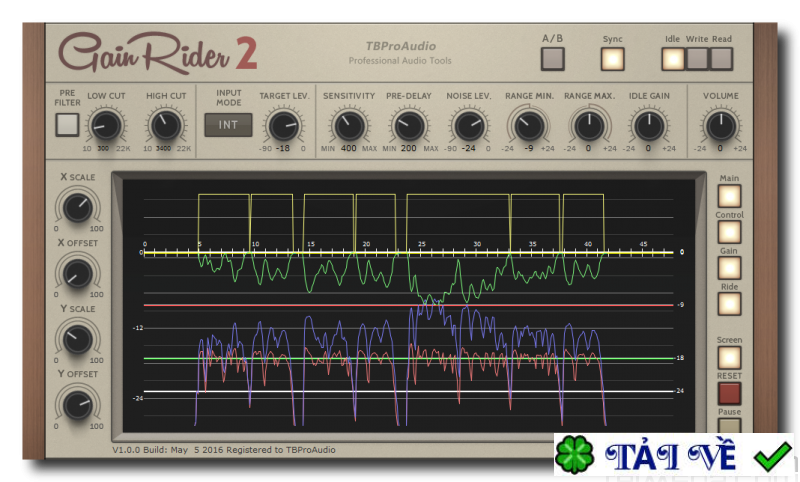The height and width of the screenshot is (482, 800).
Task: Toggle the Ride curve display button
Action: (x=730, y=304)
